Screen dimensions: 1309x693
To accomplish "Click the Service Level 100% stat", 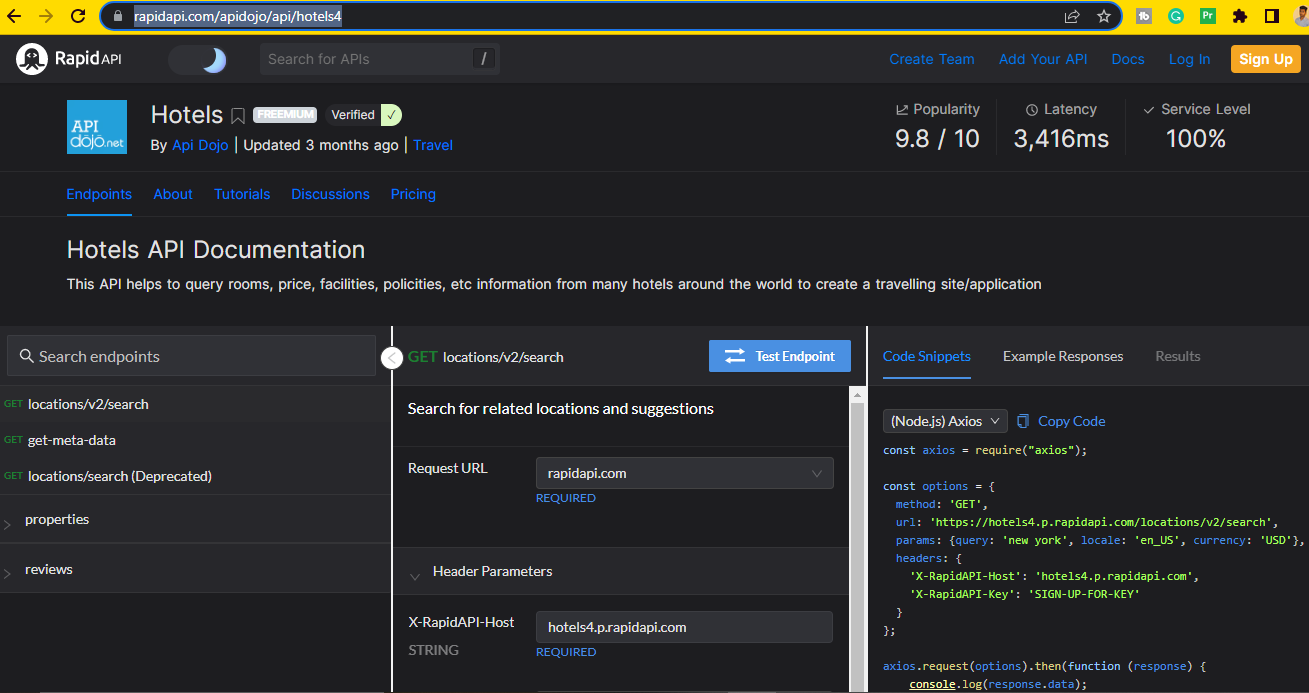I will (x=1196, y=125).
